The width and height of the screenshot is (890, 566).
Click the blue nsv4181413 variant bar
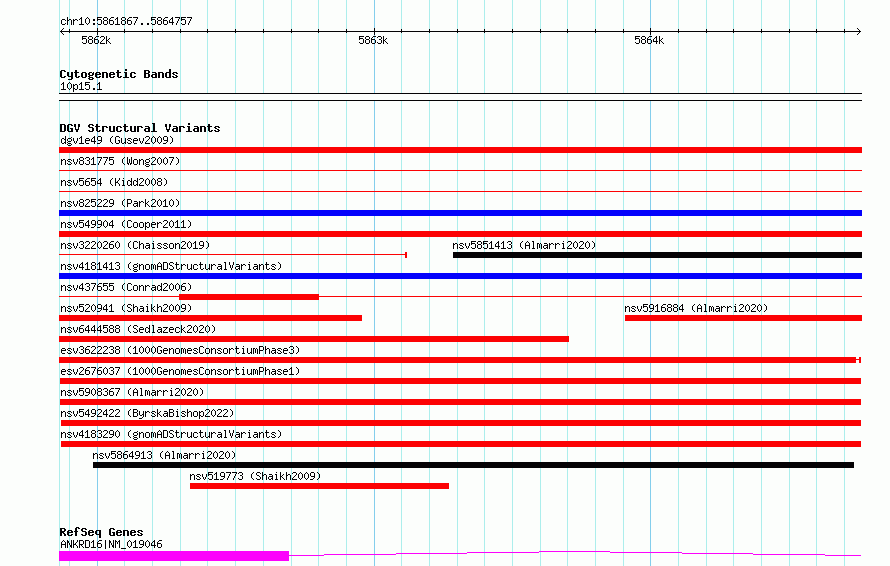point(460,276)
